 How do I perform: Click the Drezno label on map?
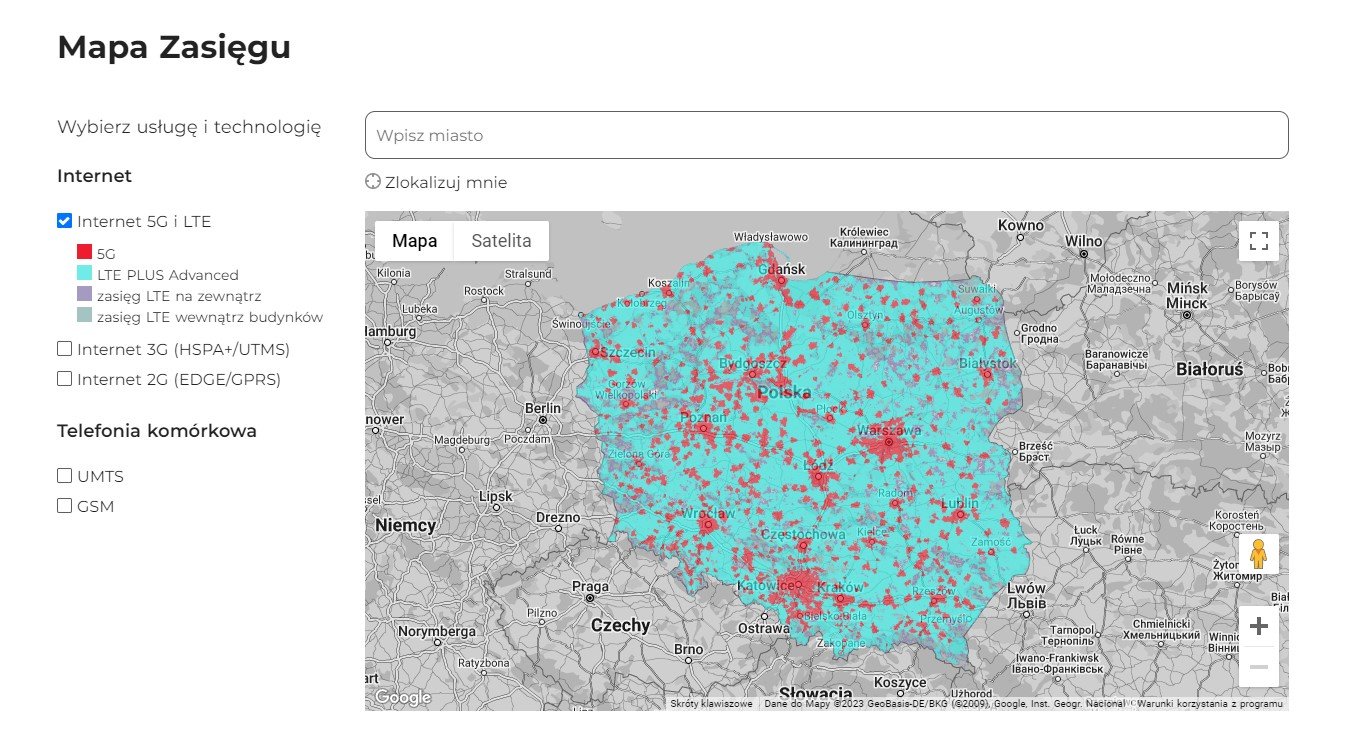pos(557,517)
